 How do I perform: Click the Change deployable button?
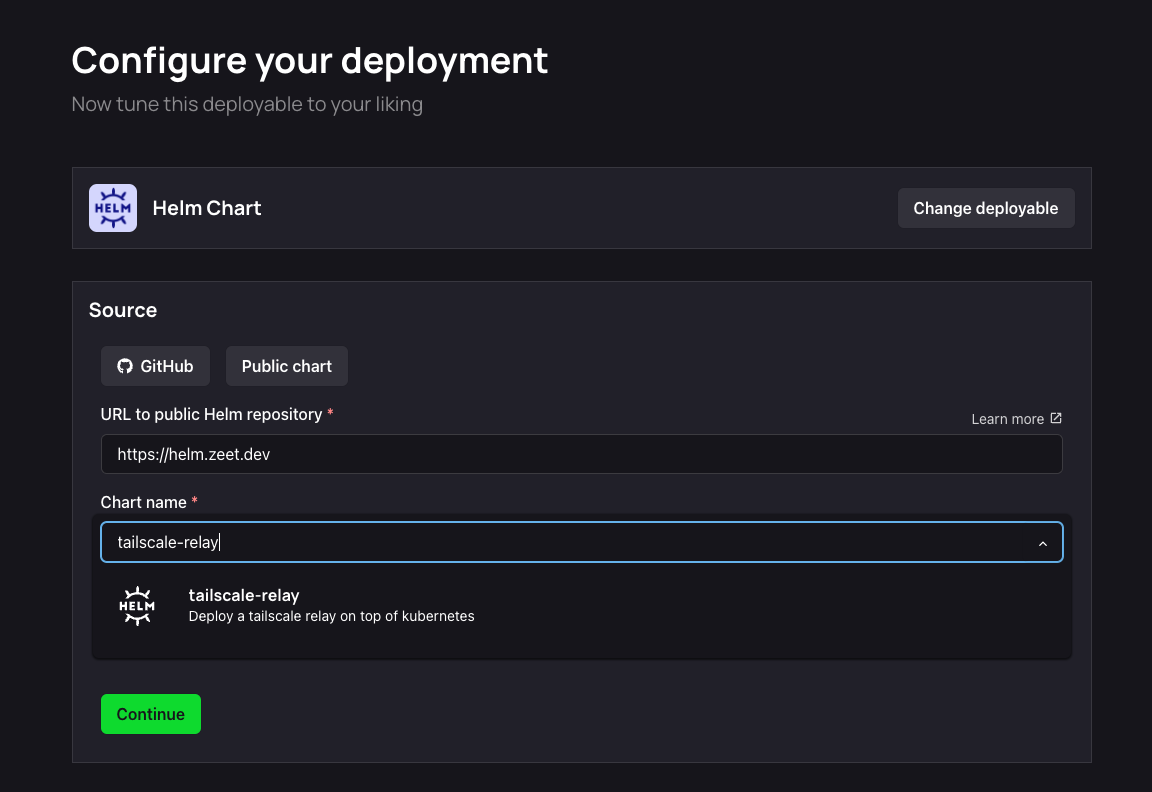[986, 208]
